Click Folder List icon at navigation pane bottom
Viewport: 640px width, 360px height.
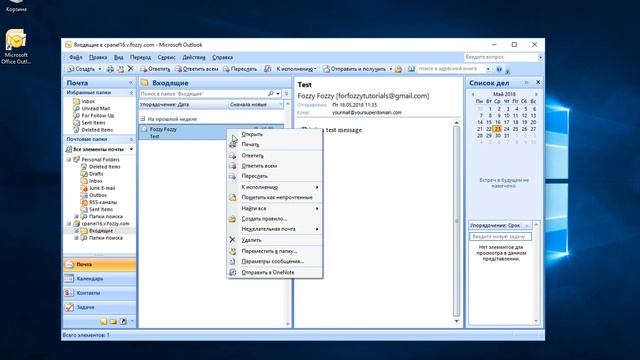click(x=113, y=322)
